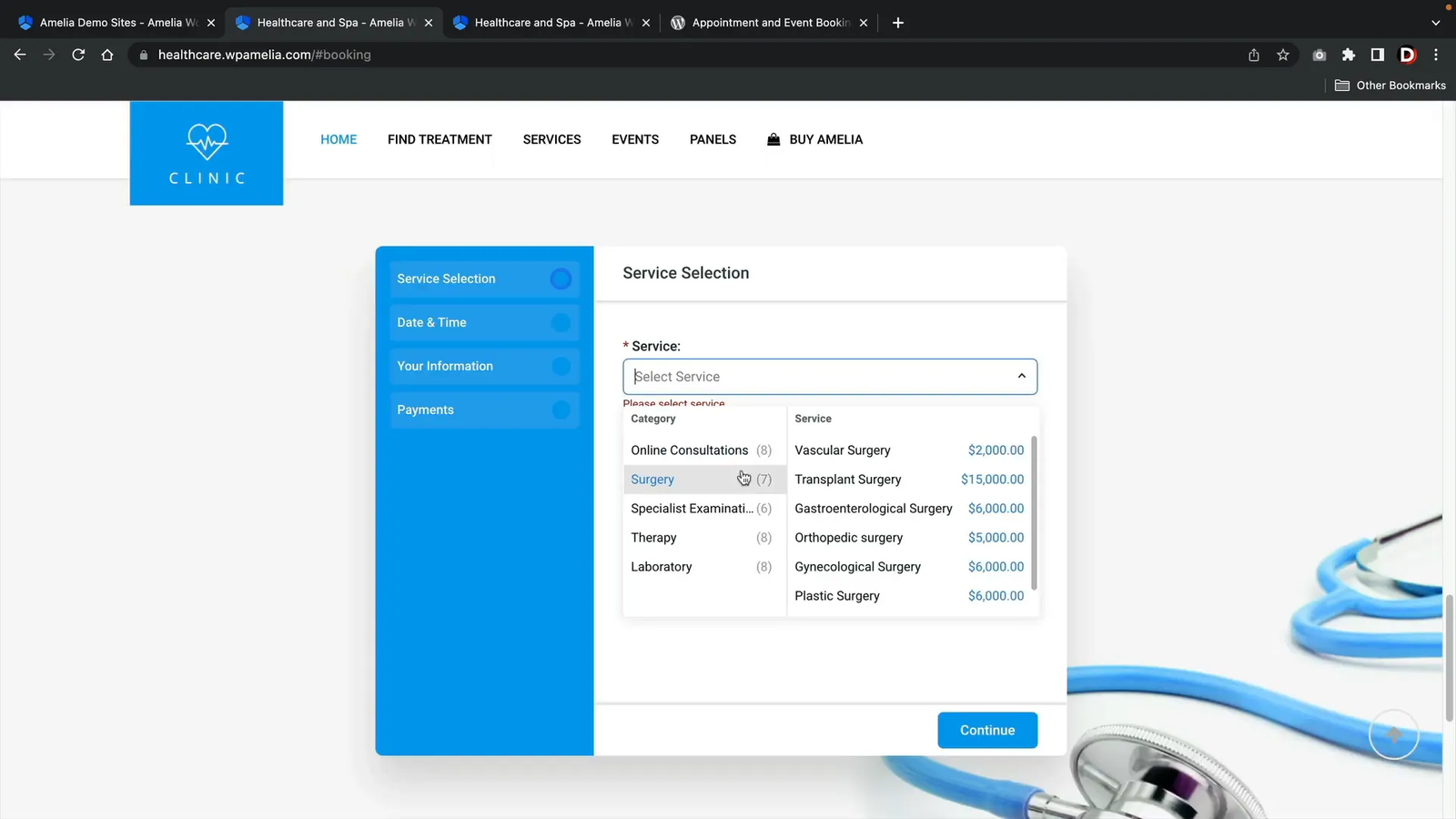Choose Gastroenterological Surgery service
Image resolution: width=1456 pixels, height=819 pixels.
(909, 509)
